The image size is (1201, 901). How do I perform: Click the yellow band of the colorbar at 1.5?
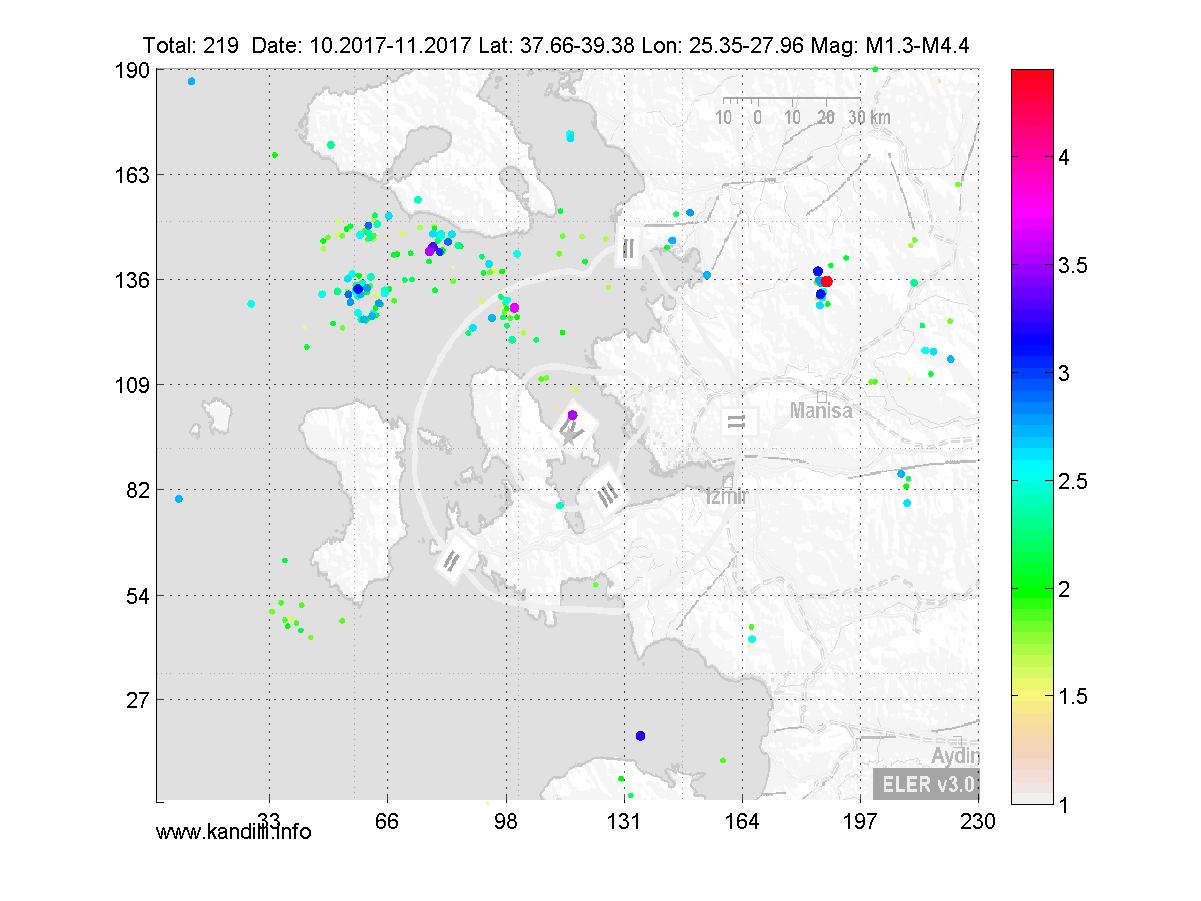1033,696
